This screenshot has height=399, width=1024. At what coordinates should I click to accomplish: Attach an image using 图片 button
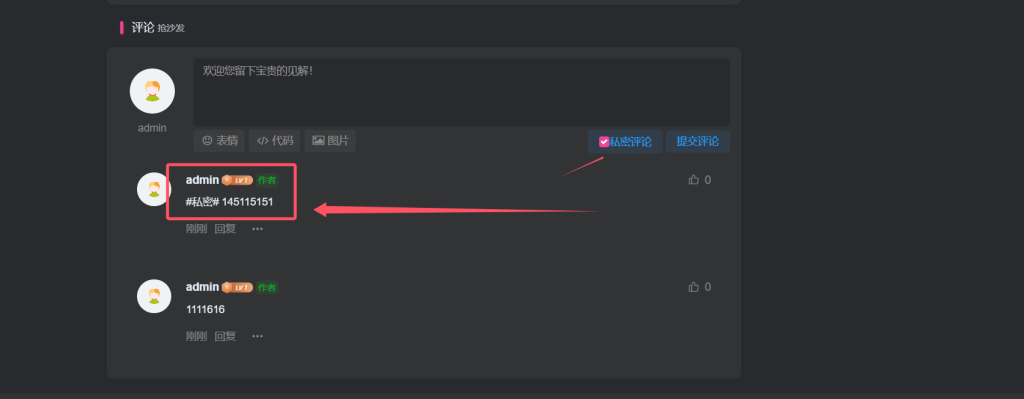(x=330, y=140)
